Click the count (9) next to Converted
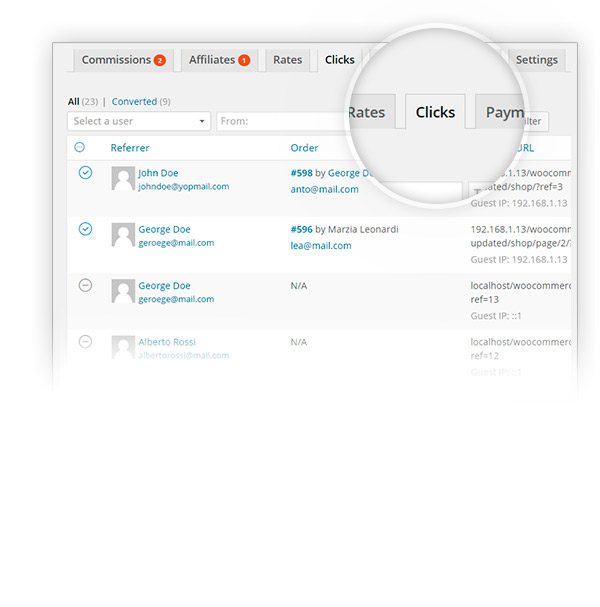This screenshot has height=607, width=600. tap(165, 101)
